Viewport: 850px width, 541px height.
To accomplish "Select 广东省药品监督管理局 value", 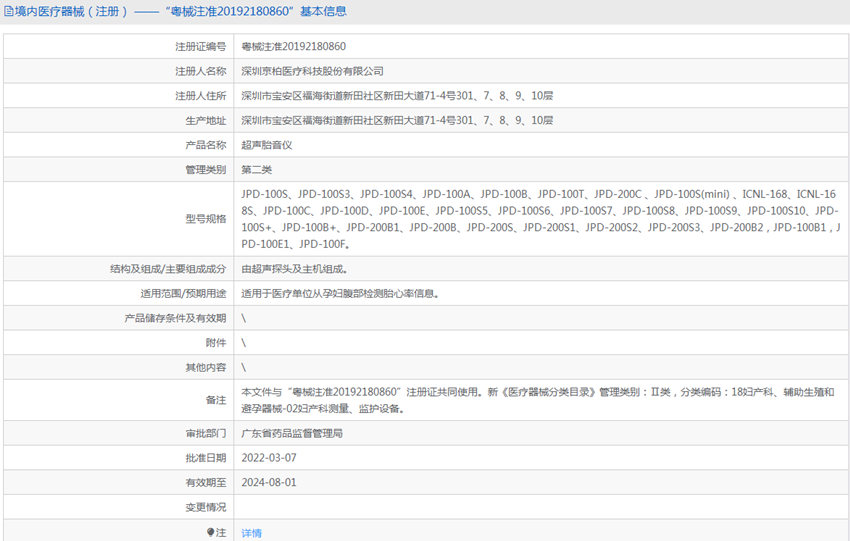I will click(x=292, y=433).
